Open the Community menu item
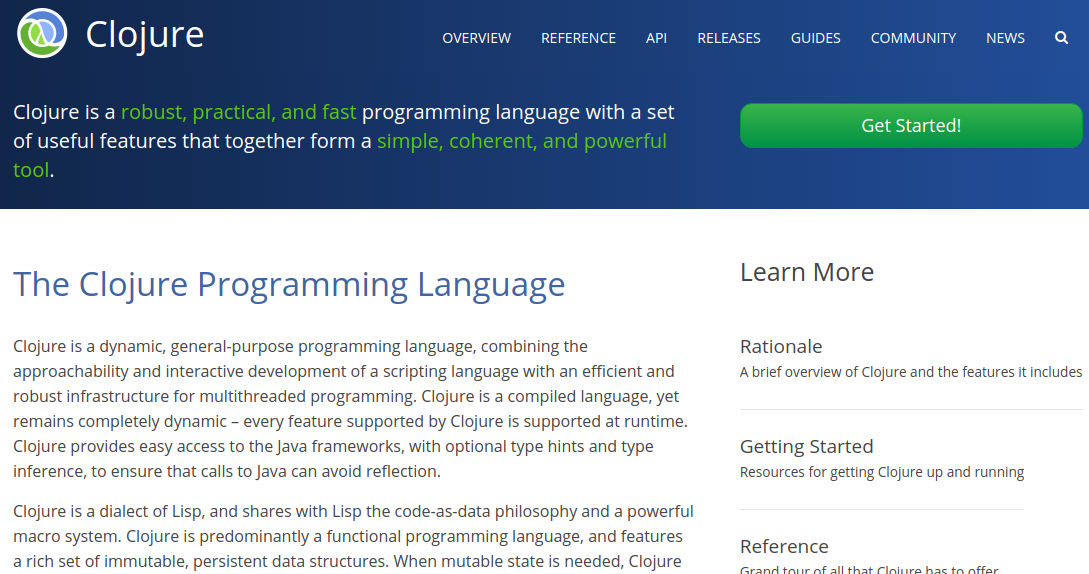Screen dimensions: 1089x574 point(913,38)
